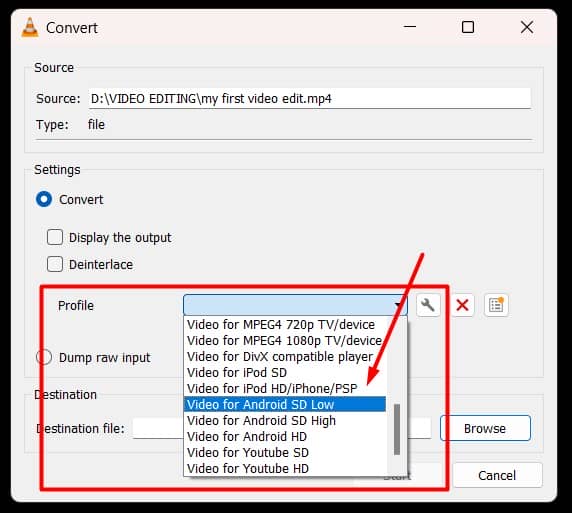This screenshot has height=513, width=572.
Task: Choose Video for iPod SD profile
Action: 285,373
